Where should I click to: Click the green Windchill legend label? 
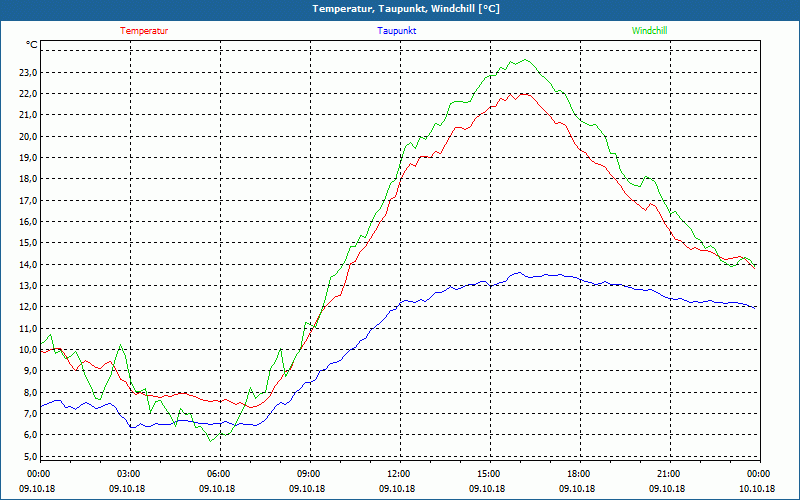pos(650,30)
